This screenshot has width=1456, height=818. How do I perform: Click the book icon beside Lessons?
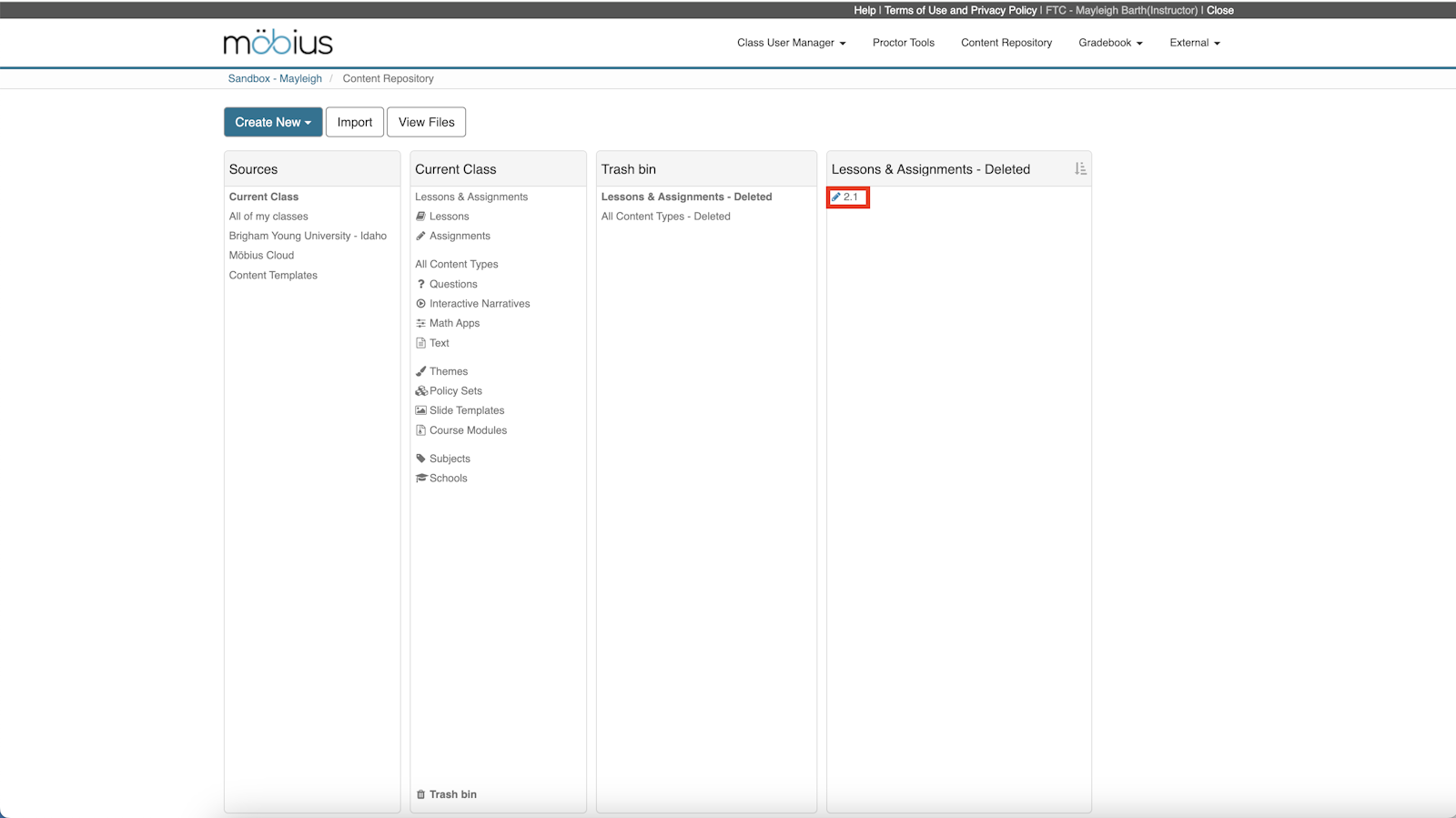[420, 217]
